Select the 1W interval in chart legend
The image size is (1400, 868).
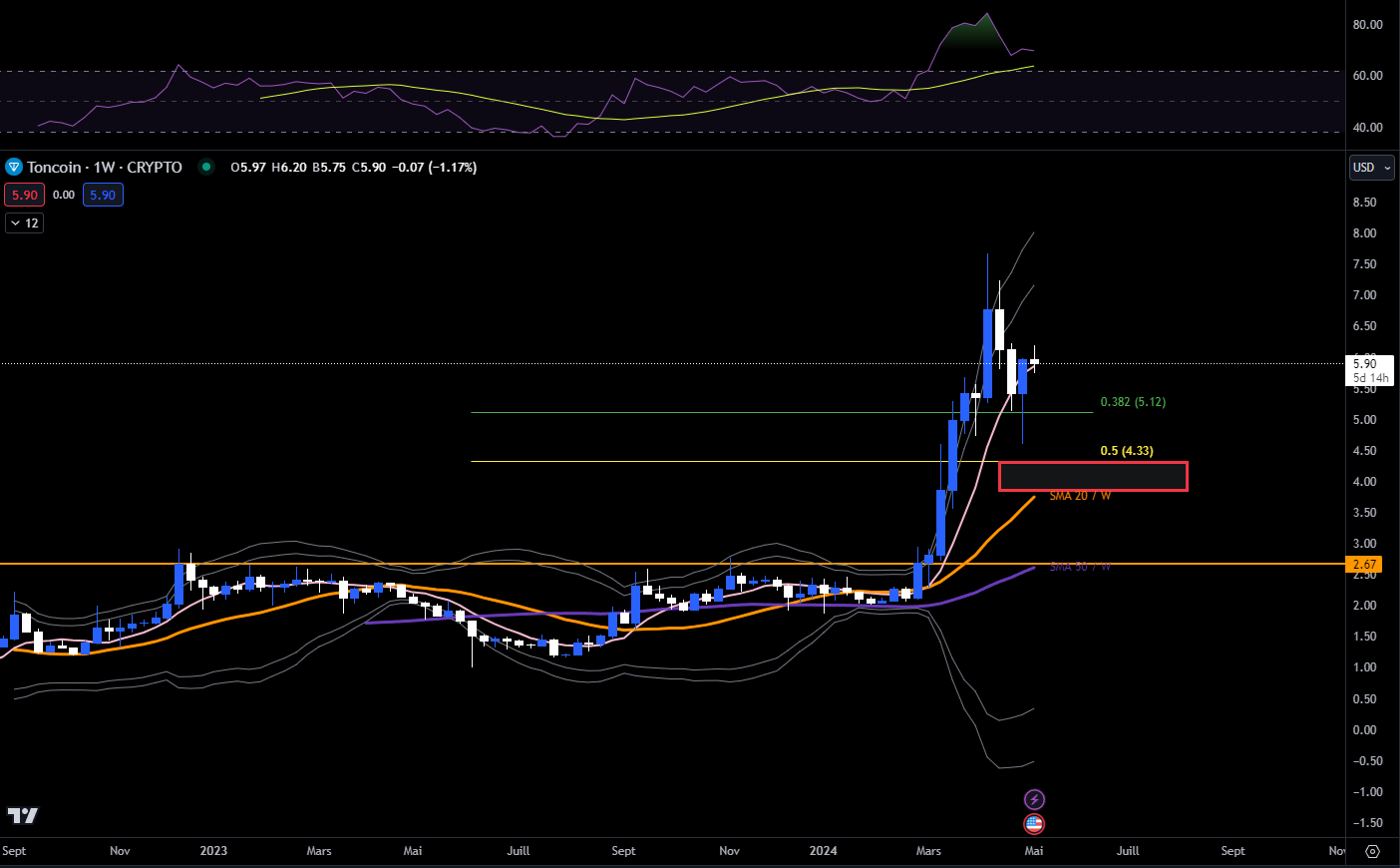point(106,167)
